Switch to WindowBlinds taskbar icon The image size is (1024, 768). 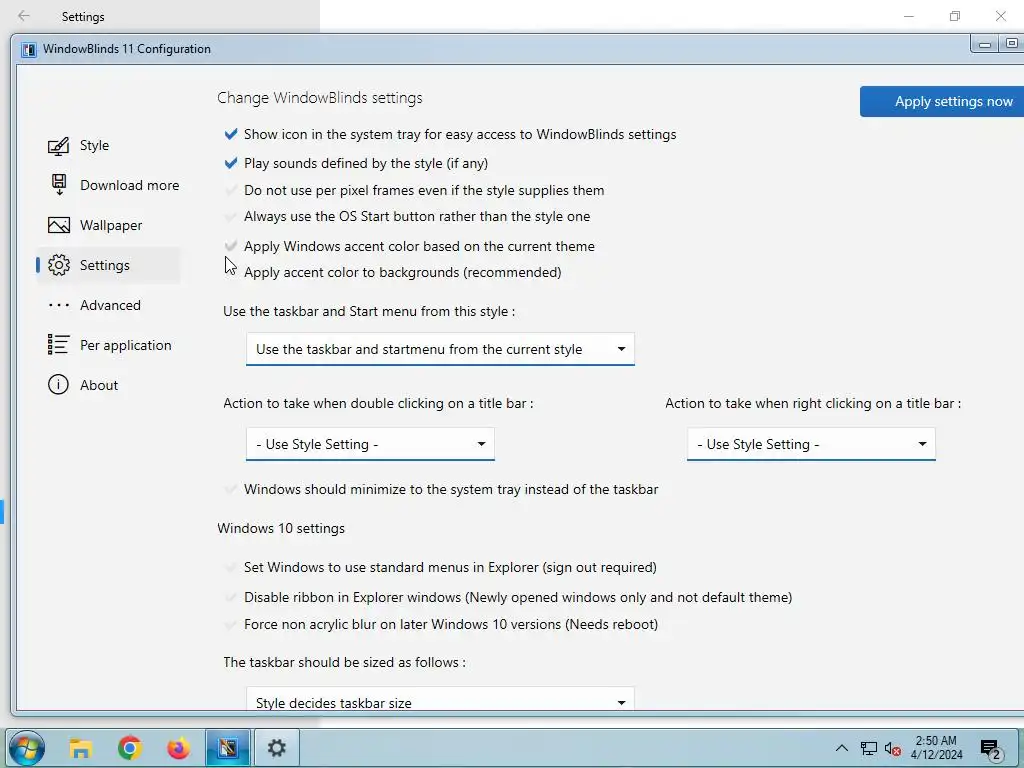pos(227,748)
